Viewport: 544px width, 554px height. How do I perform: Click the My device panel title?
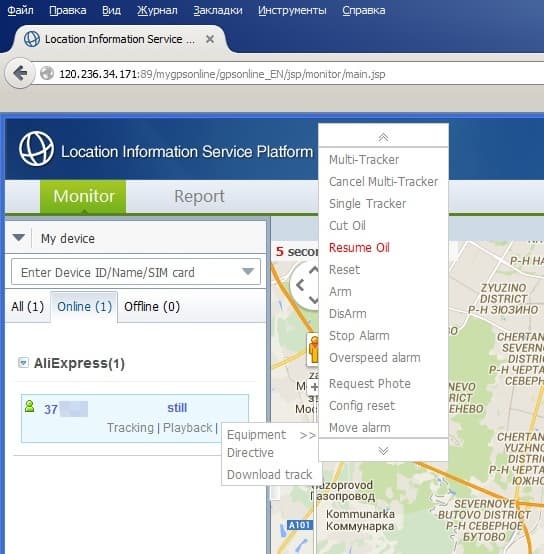(68, 238)
